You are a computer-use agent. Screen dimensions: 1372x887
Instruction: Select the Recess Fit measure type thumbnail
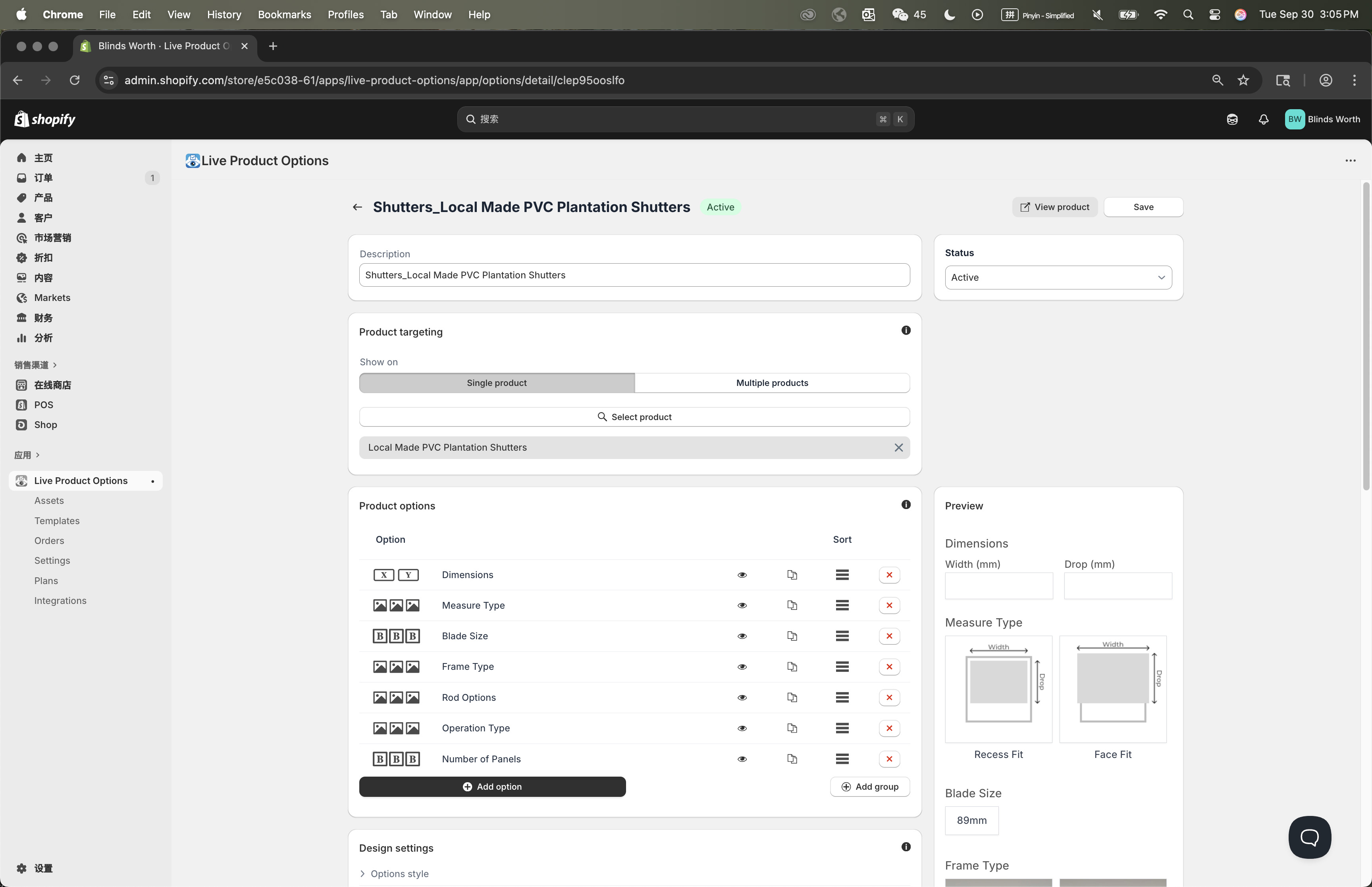[998, 689]
